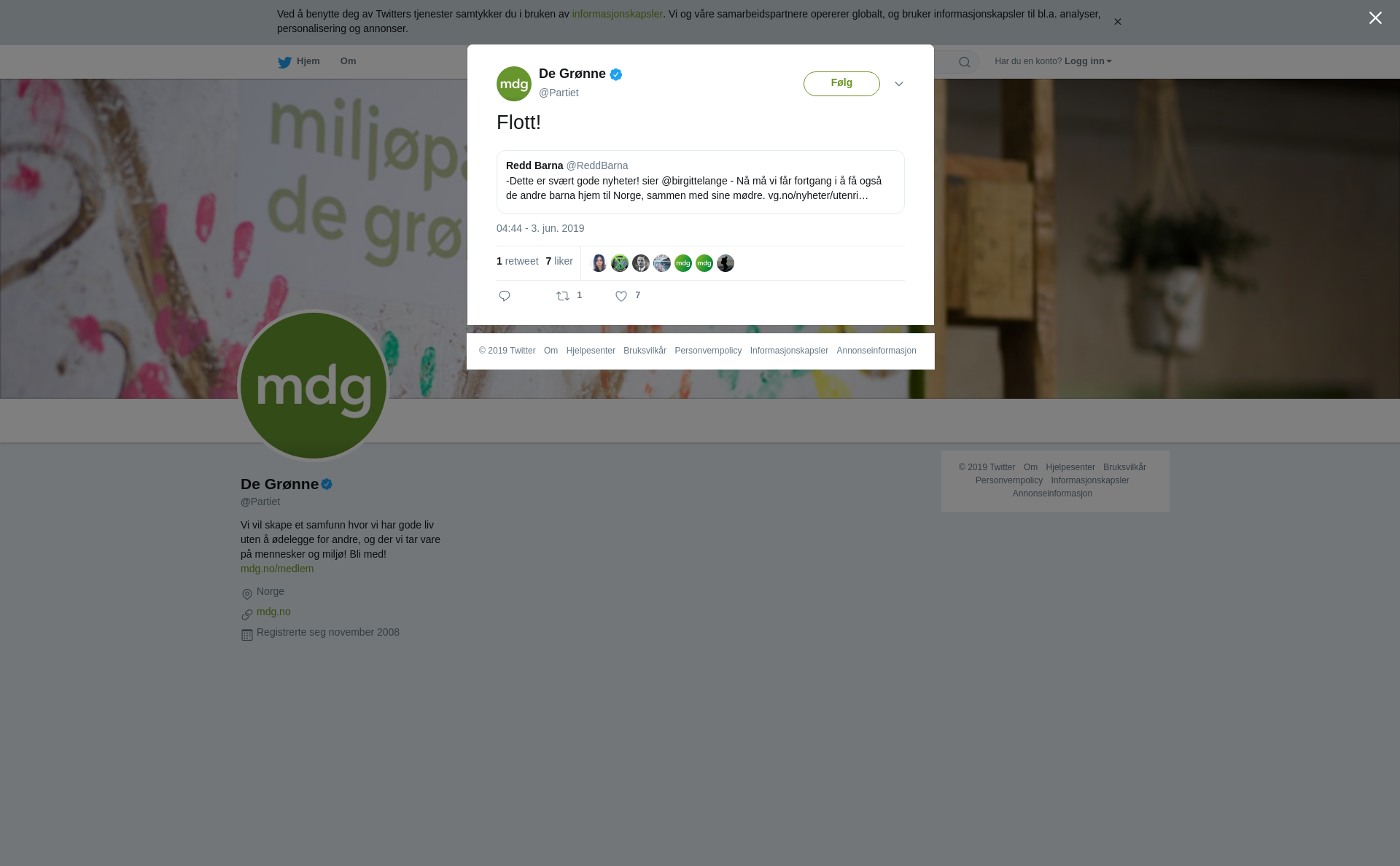
Task: Open the informasjonskapsler link in banner
Action: 617,14
